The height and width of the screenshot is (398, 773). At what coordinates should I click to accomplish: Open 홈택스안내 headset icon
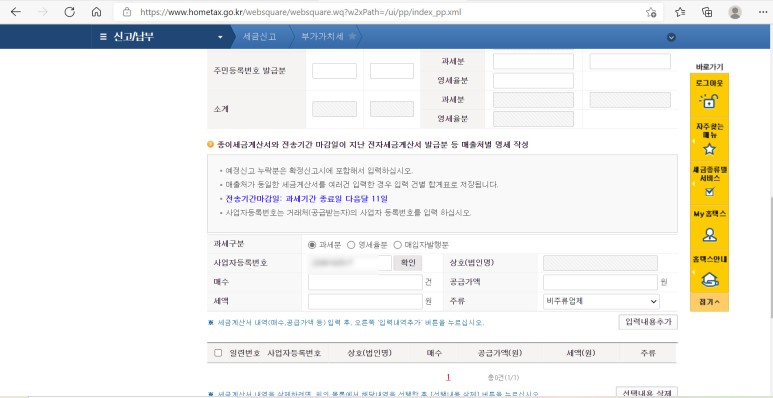(709, 280)
